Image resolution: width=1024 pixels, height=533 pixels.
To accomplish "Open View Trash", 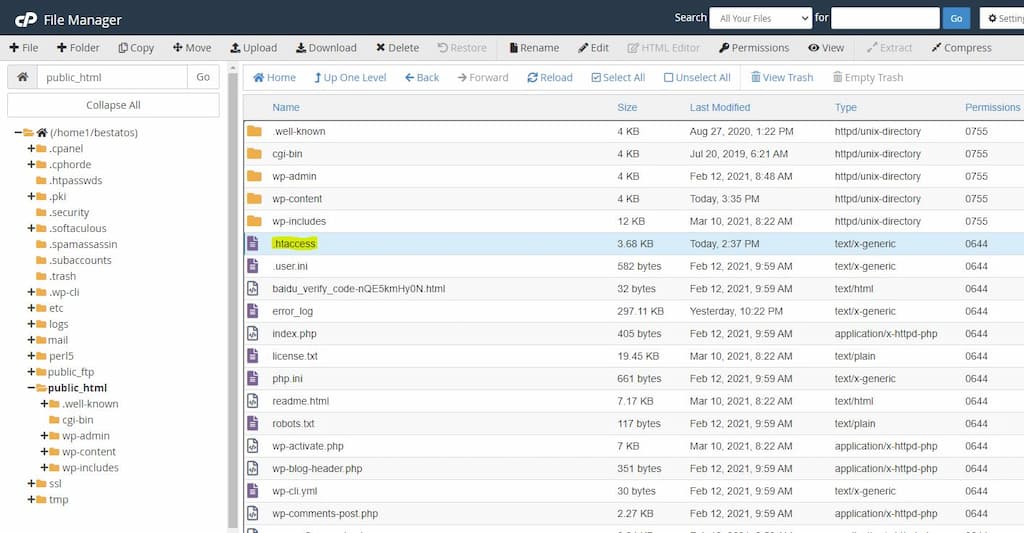I will (782, 78).
